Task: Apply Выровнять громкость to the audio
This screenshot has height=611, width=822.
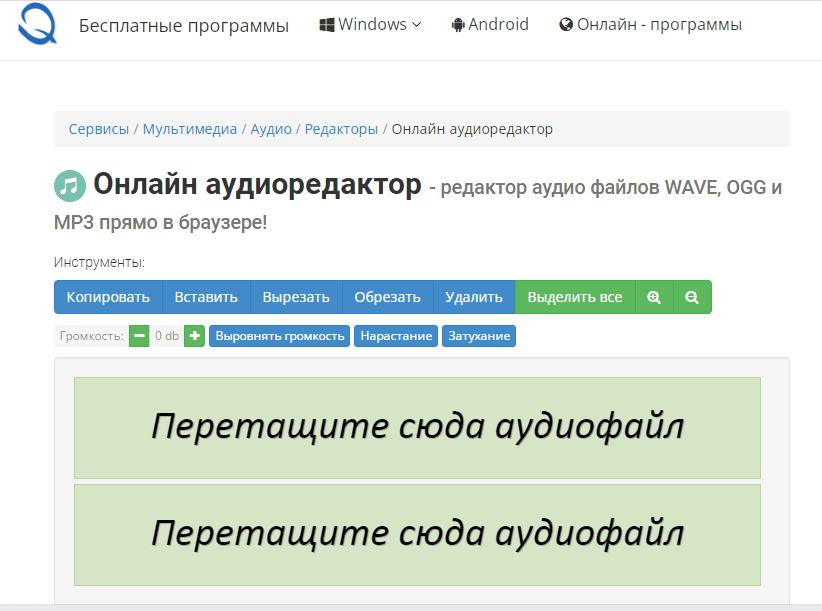Action: (279, 336)
